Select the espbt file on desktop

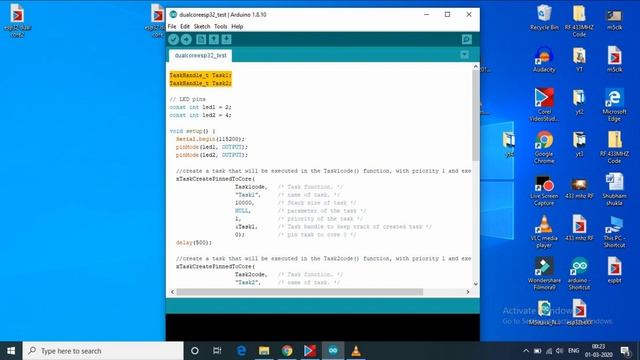[x=614, y=270]
